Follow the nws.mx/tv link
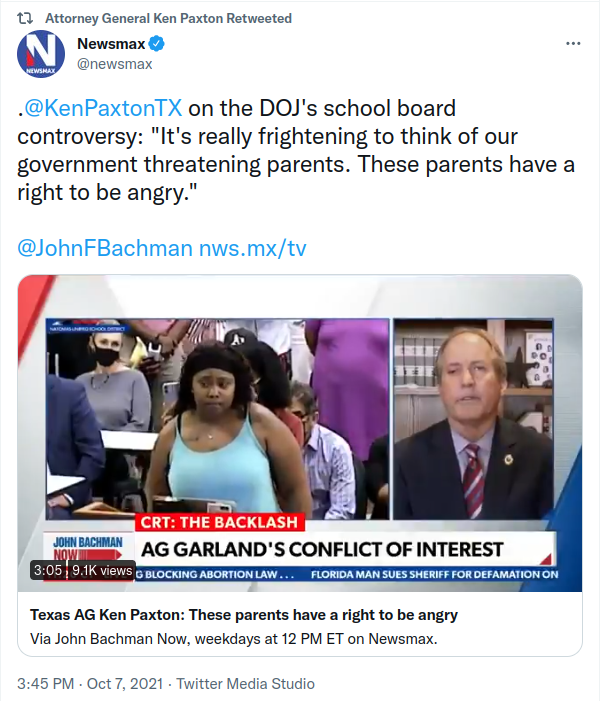This screenshot has height=701, width=602. [253, 248]
